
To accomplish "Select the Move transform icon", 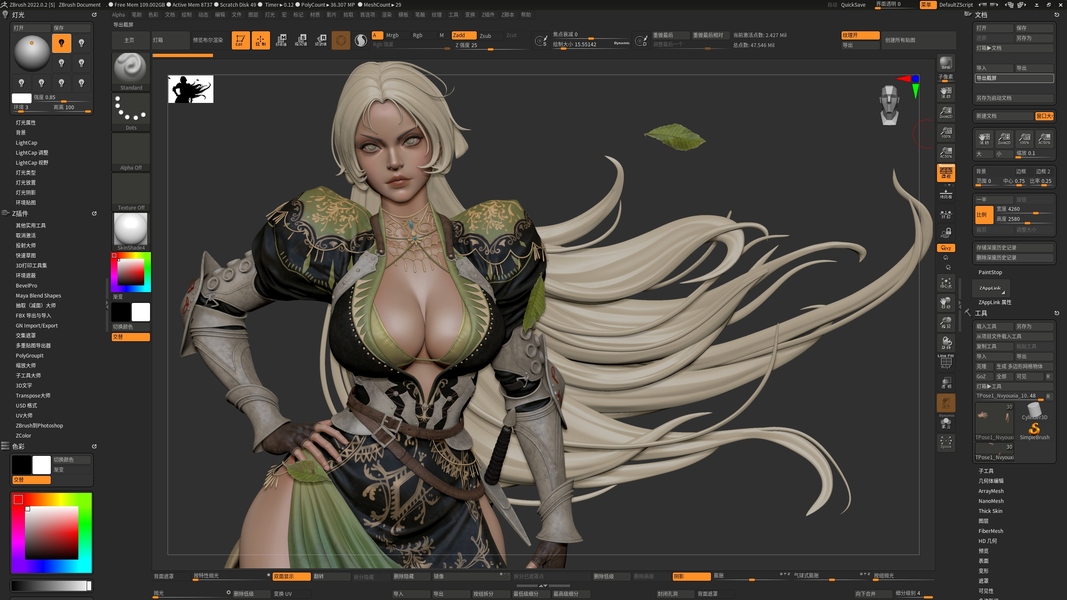I will [x=281, y=40].
